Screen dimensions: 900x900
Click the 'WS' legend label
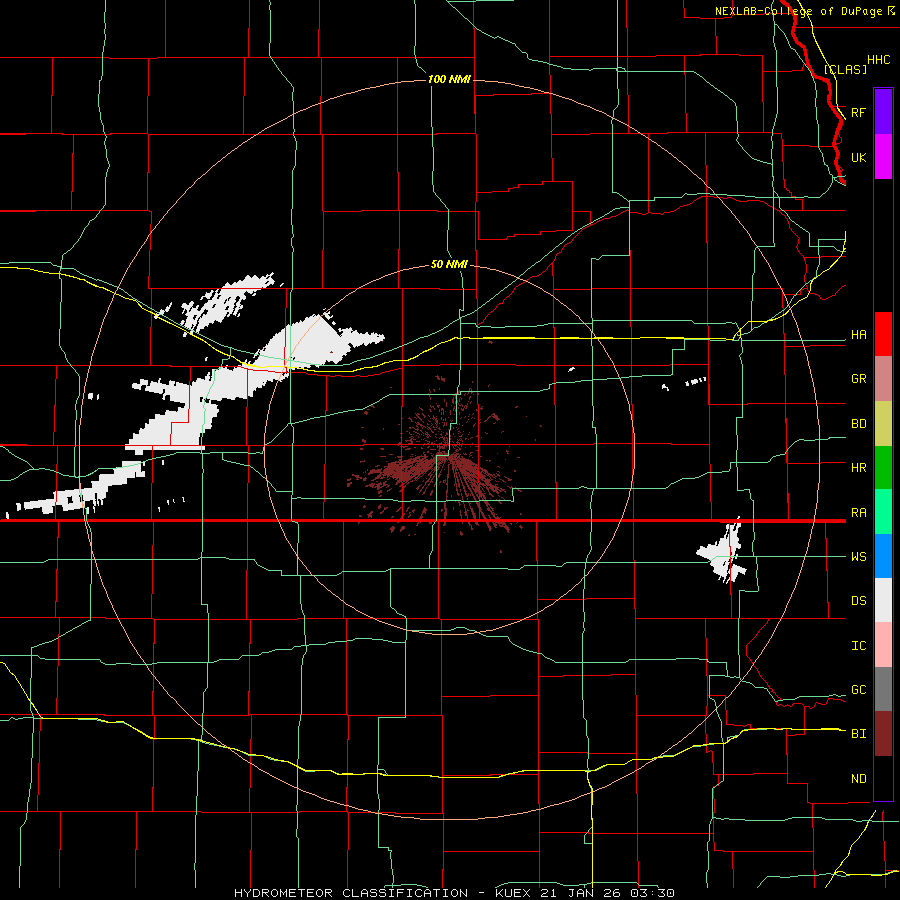[858, 557]
